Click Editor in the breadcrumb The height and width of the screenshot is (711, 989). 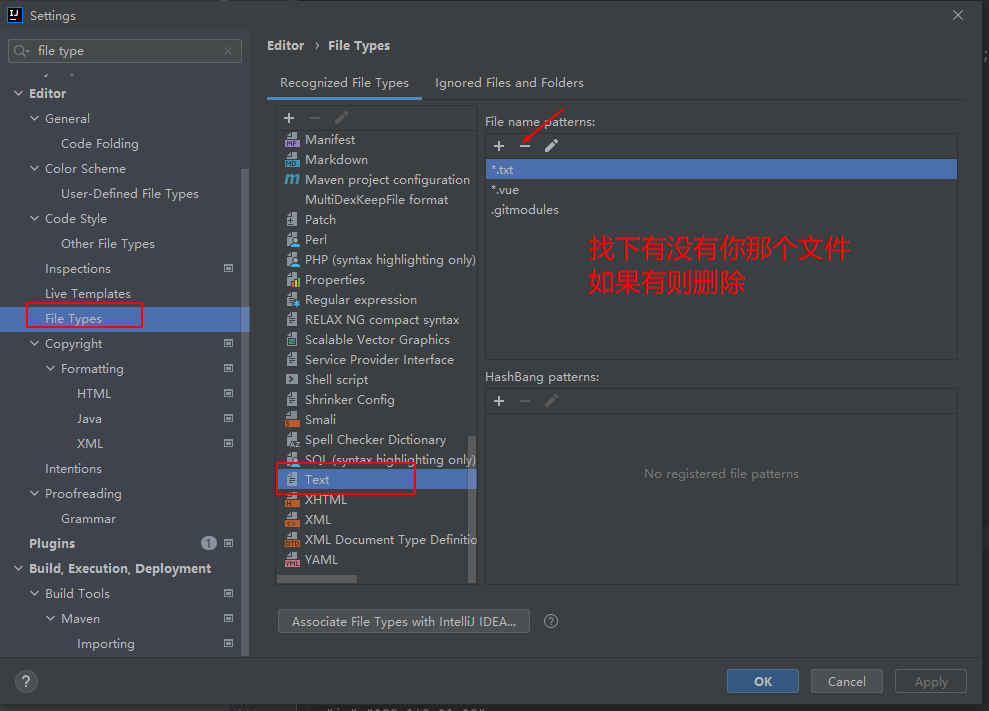(x=286, y=45)
